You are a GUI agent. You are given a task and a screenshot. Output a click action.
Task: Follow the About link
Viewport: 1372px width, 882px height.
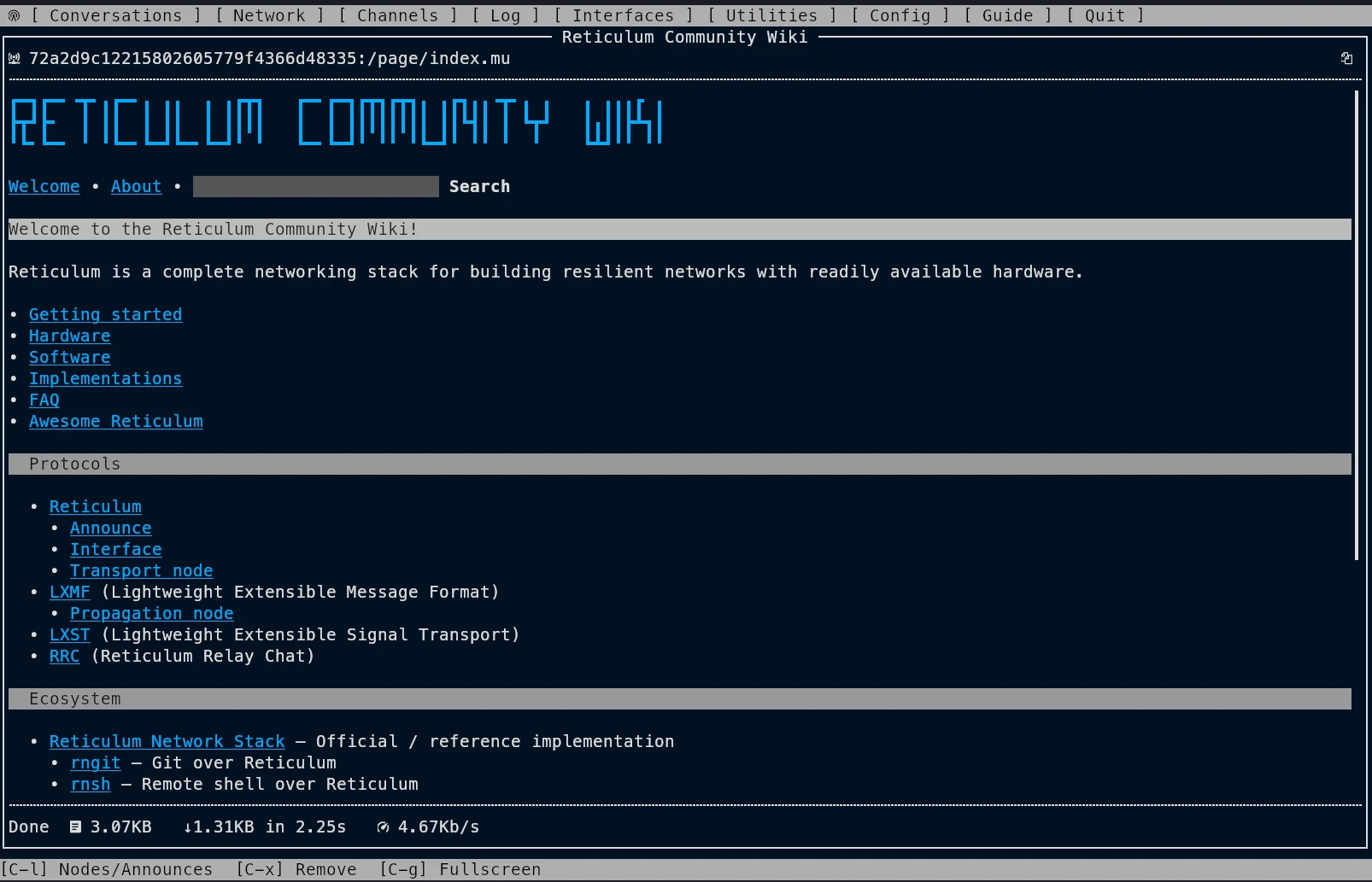tap(137, 186)
